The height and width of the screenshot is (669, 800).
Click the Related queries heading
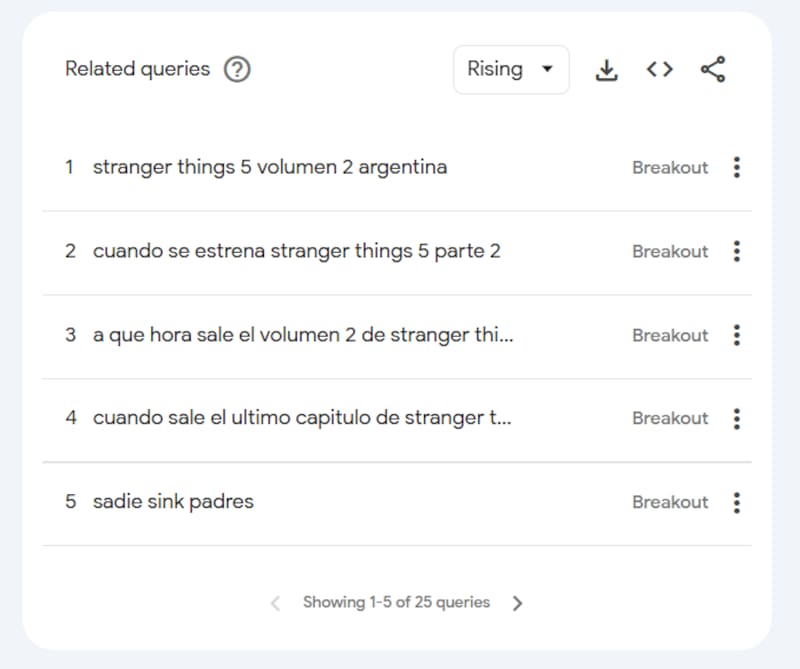point(137,70)
